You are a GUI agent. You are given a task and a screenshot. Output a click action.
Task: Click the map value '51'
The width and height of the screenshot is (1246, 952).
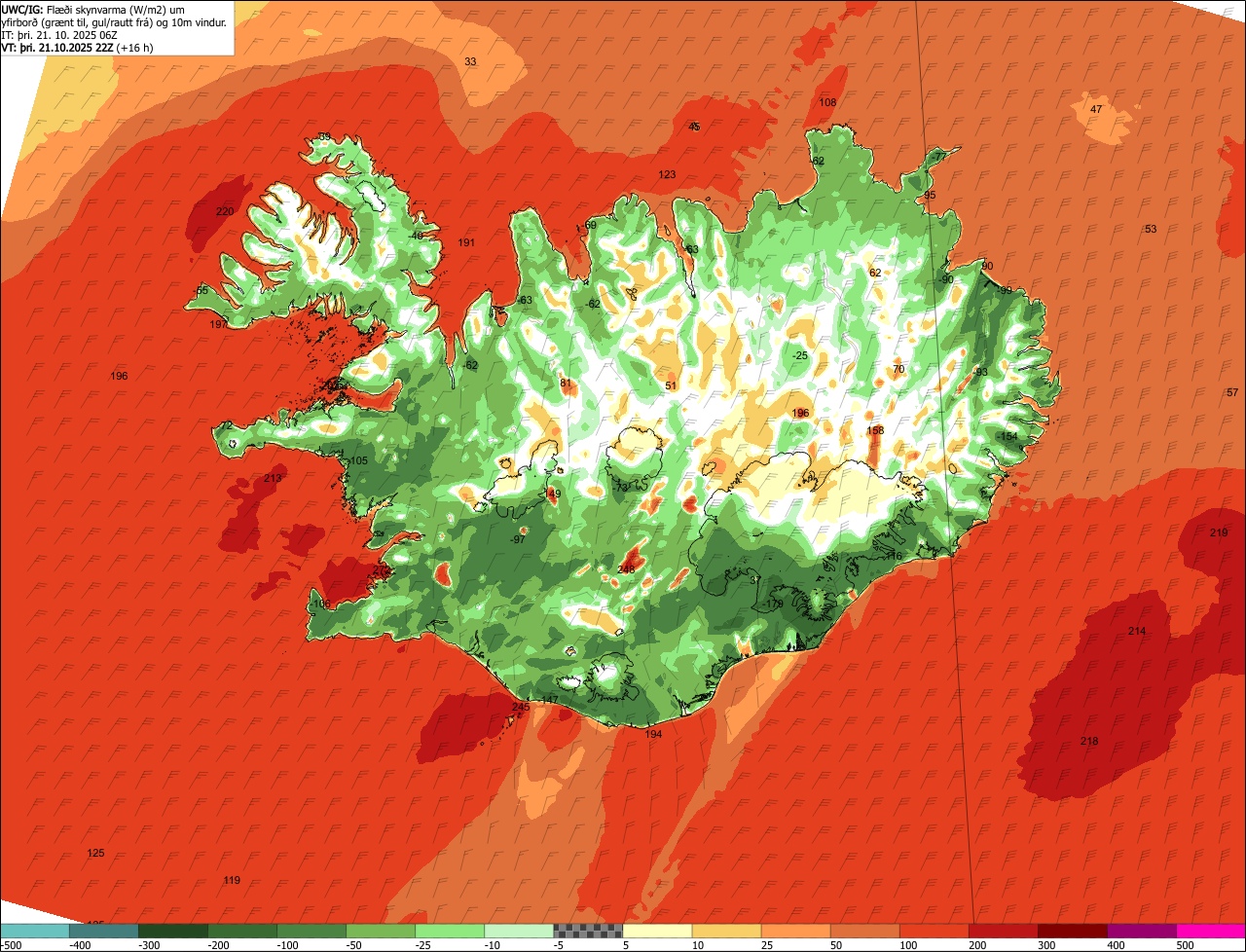[x=671, y=386]
